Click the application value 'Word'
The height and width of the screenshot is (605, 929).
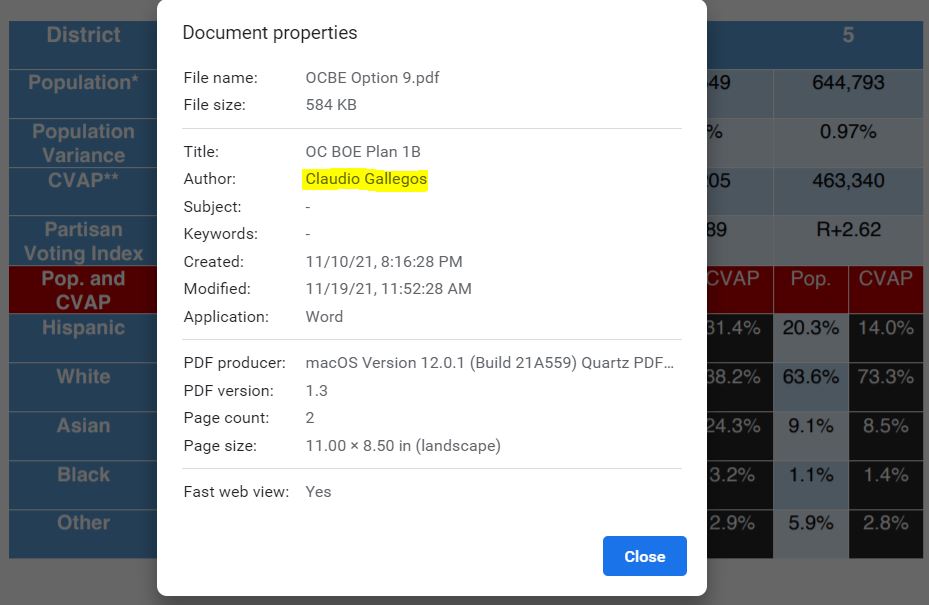point(324,317)
